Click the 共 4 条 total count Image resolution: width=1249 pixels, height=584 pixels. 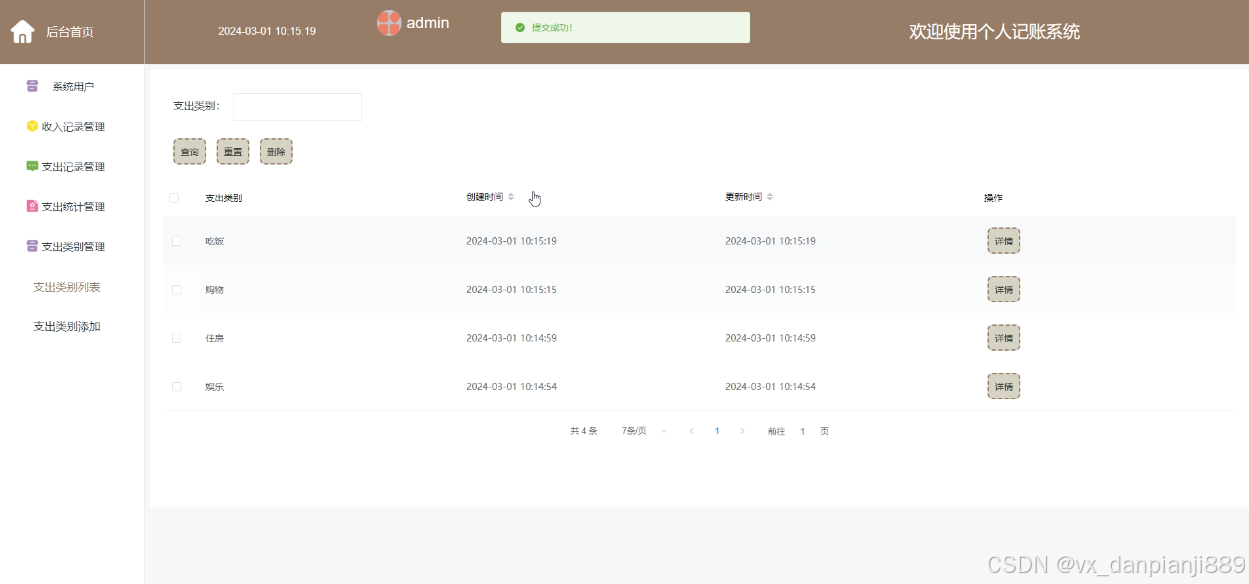[x=584, y=431]
